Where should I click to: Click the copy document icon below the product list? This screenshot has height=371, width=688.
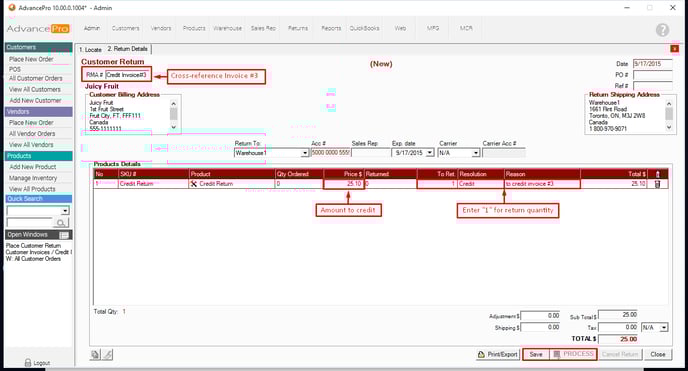coord(95,354)
